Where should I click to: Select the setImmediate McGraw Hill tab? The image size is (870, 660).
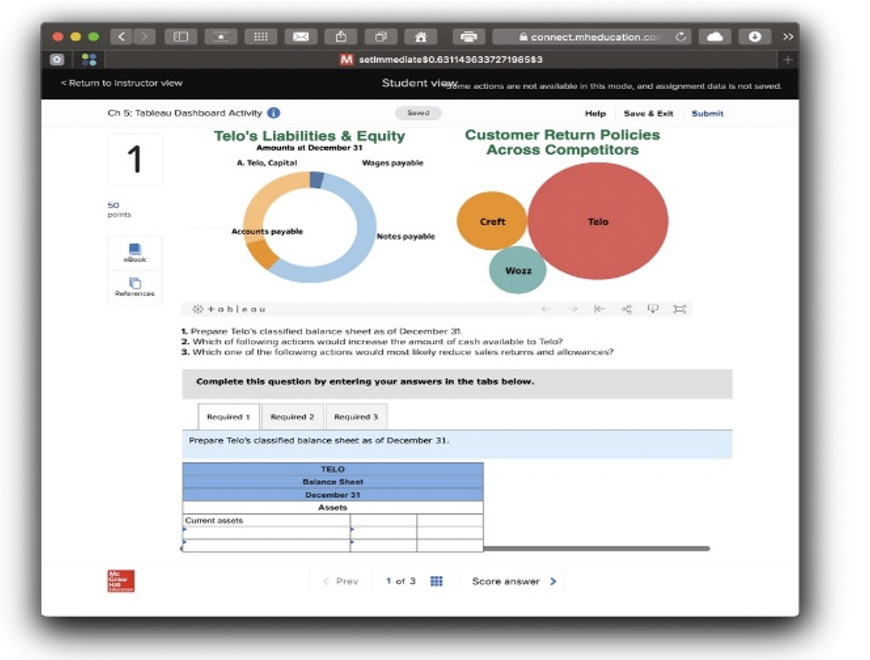(x=441, y=60)
